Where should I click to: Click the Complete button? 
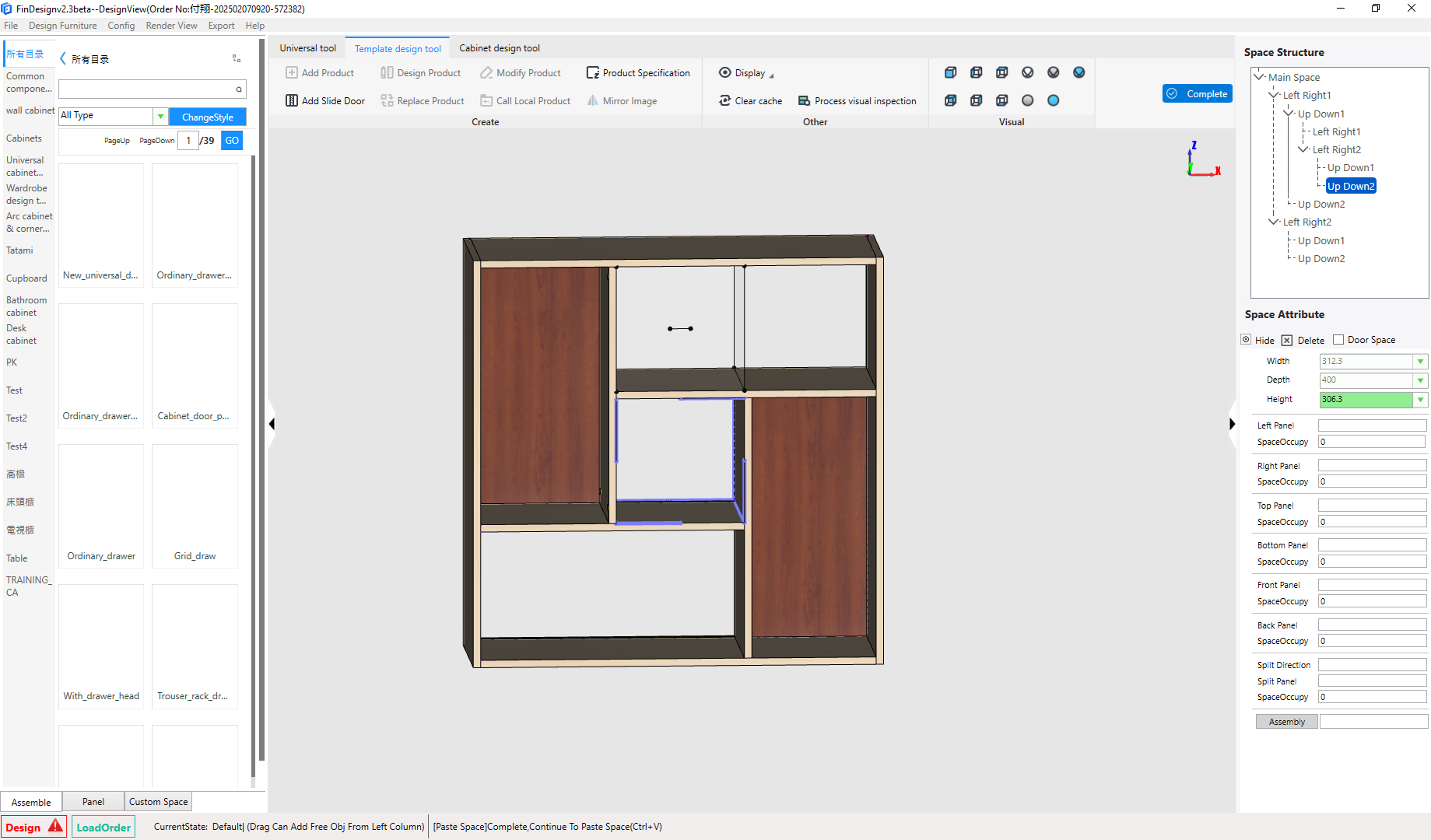tap(1198, 93)
